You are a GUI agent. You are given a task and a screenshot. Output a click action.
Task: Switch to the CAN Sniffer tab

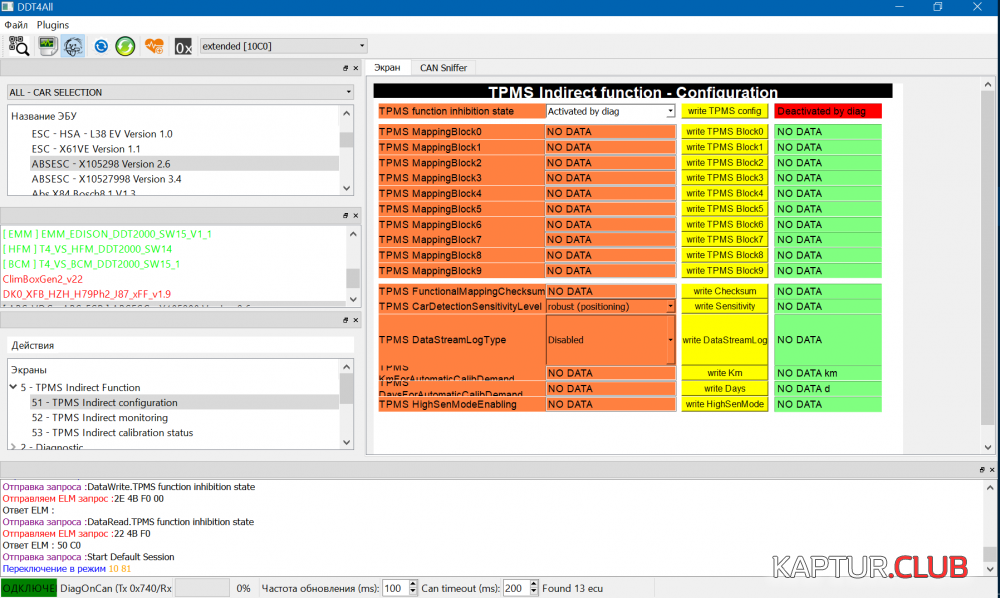click(x=443, y=68)
